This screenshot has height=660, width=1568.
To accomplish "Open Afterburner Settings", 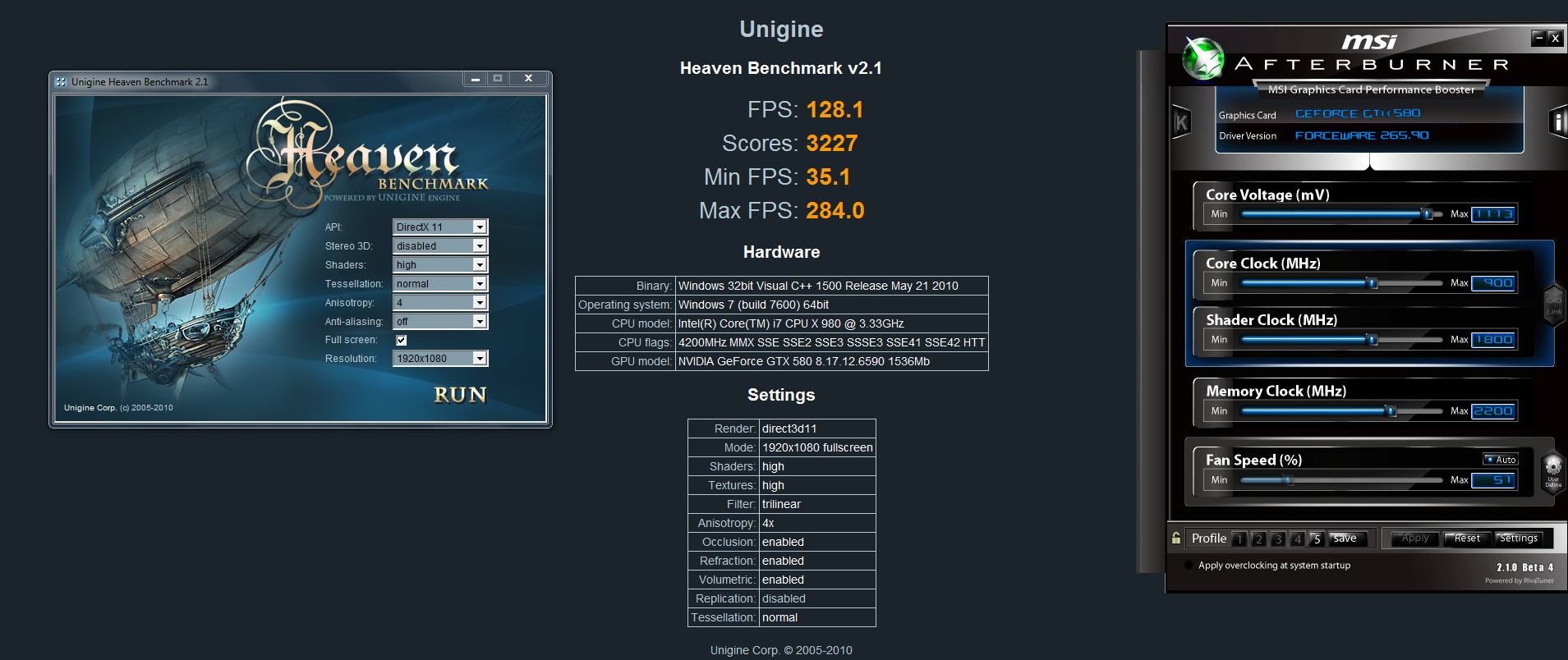I will click(x=1519, y=539).
